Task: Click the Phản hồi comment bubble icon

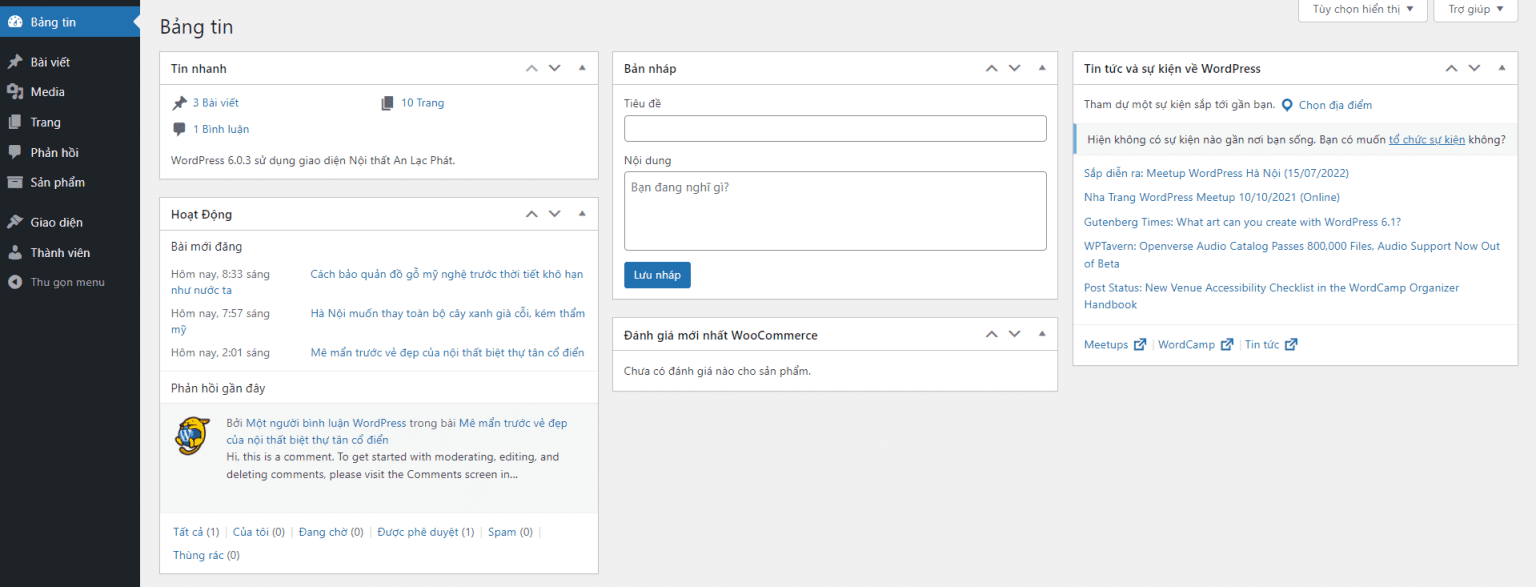Action: click(x=15, y=152)
